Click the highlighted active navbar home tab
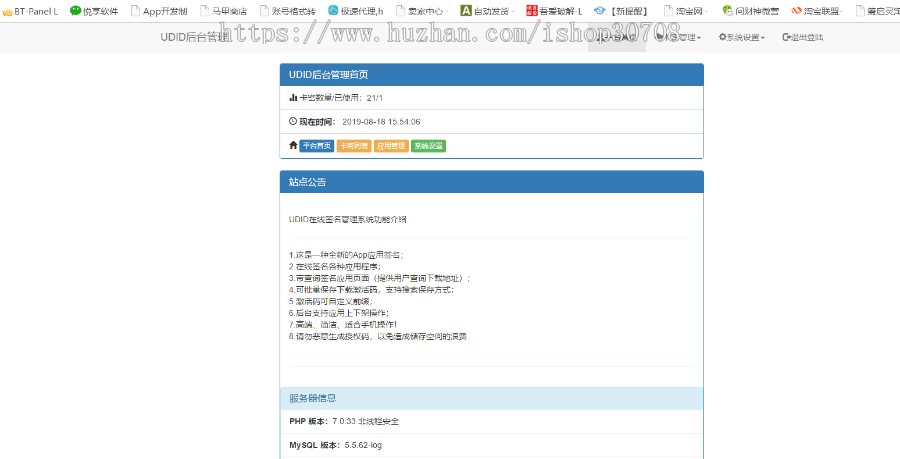 (x=616, y=37)
